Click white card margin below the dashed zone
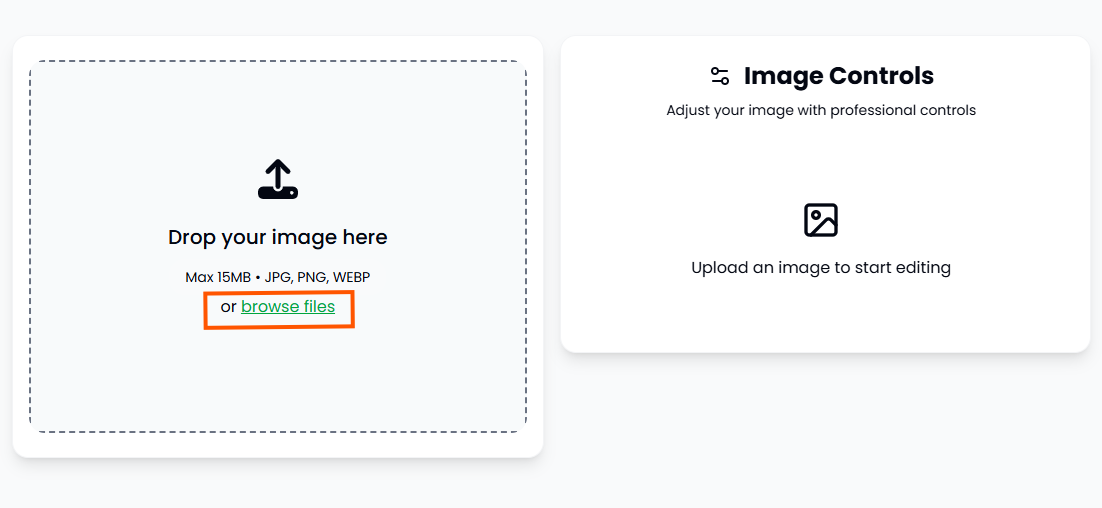The height and width of the screenshot is (508, 1102). pyautogui.click(x=278, y=445)
